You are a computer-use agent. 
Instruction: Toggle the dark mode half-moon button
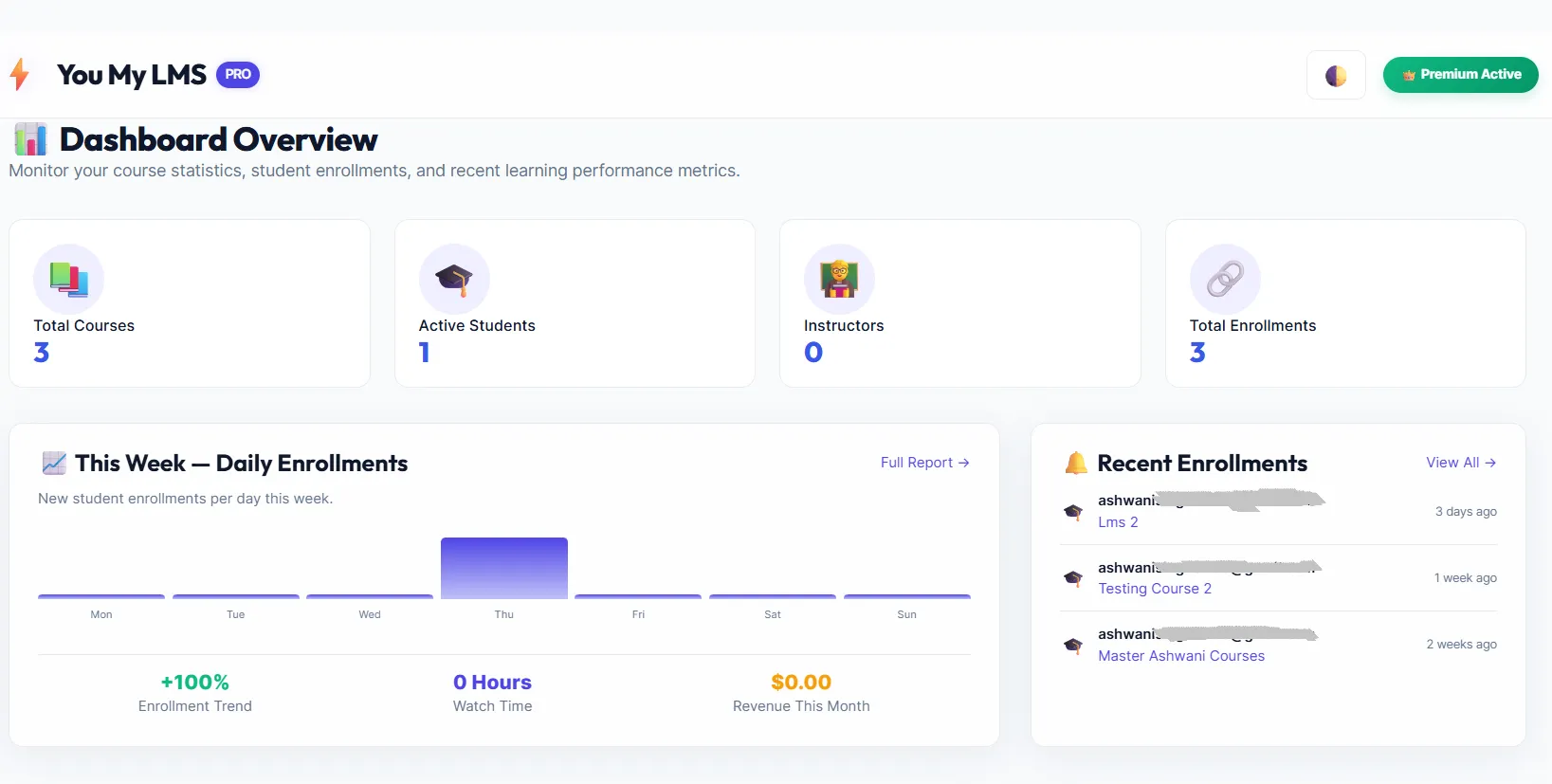click(x=1336, y=75)
